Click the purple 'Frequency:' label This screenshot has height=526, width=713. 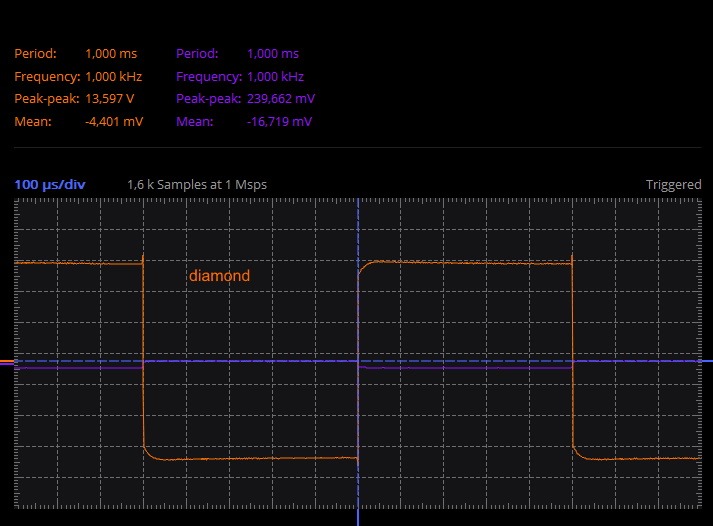coord(209,76)
